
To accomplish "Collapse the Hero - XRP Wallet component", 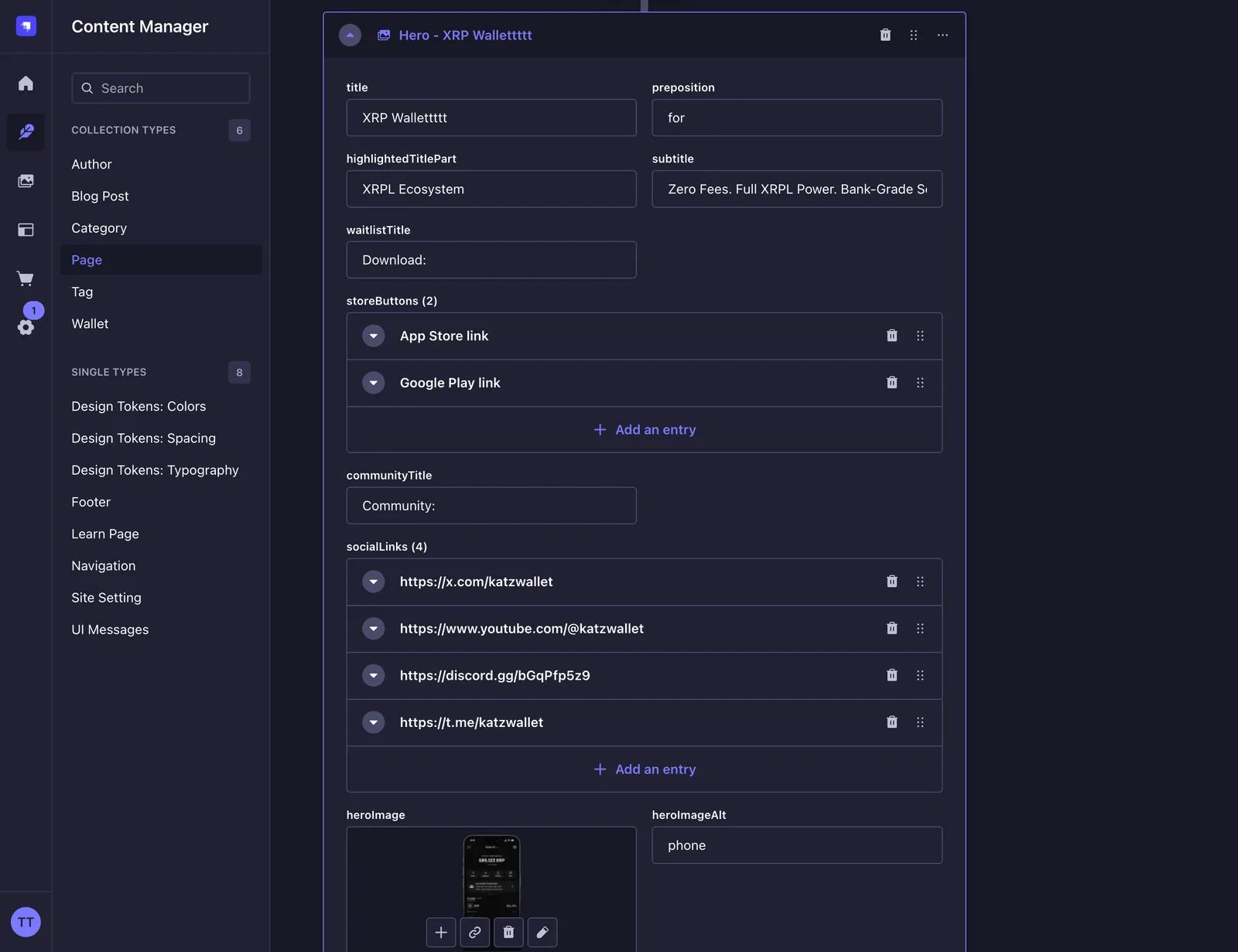I will click(350, 35).
